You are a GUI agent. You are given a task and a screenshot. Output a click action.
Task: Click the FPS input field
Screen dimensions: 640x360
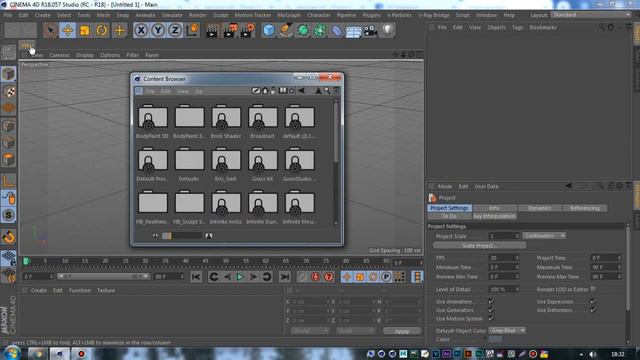pos(504,258)
